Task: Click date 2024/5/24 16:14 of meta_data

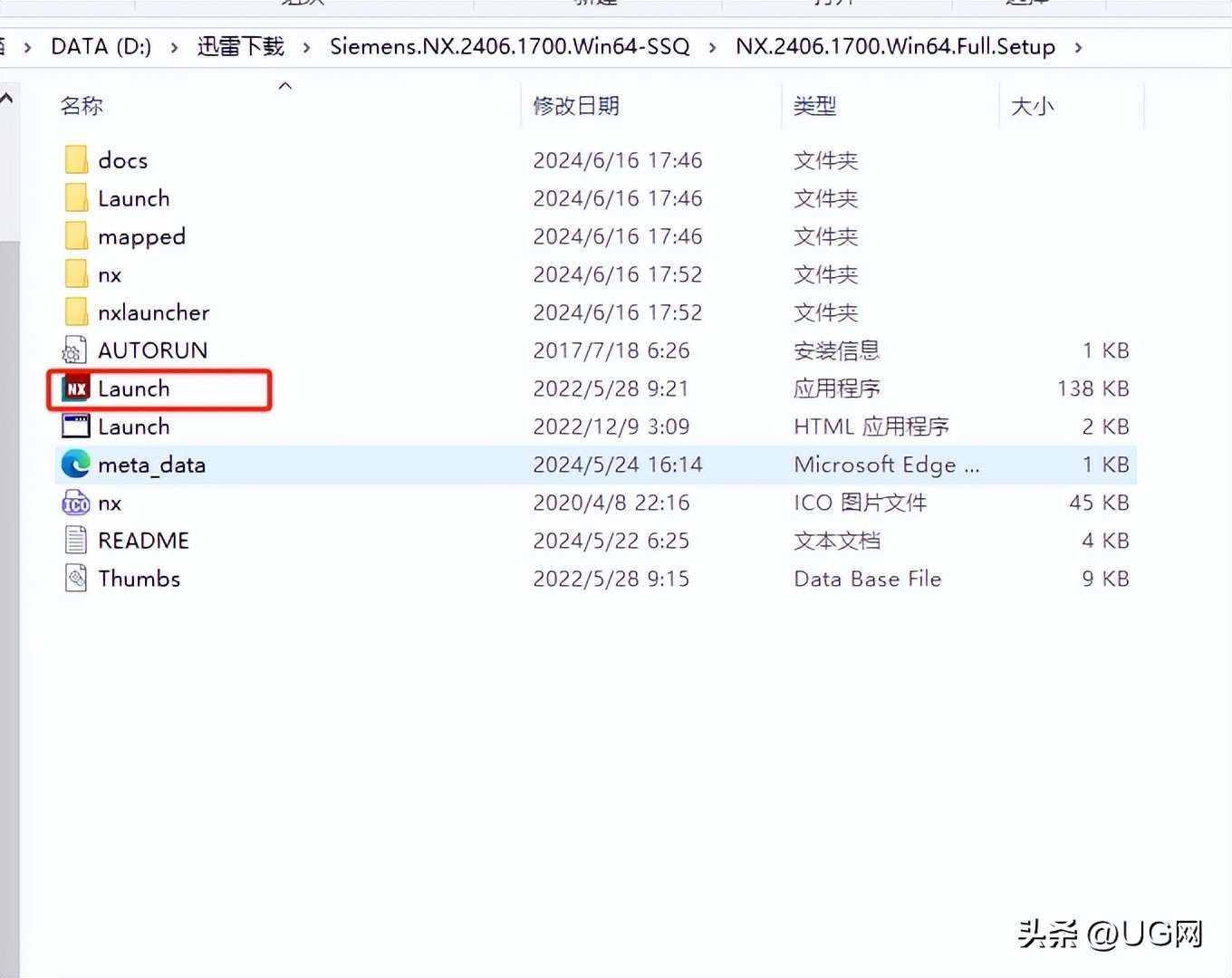Action: pyautogui.click(x=618, y=465)
